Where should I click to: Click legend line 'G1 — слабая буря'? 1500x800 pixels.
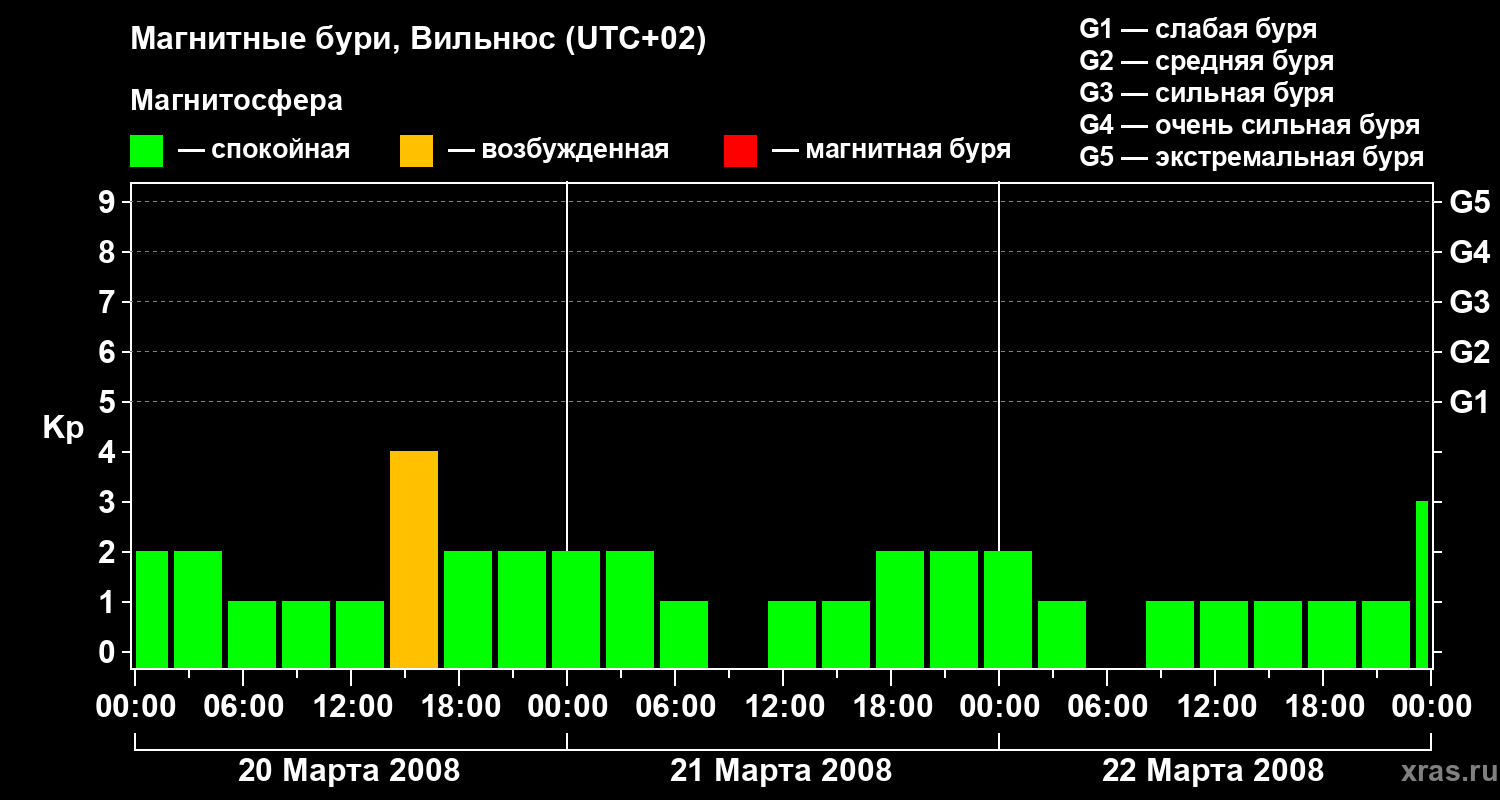click(1198, 28)
